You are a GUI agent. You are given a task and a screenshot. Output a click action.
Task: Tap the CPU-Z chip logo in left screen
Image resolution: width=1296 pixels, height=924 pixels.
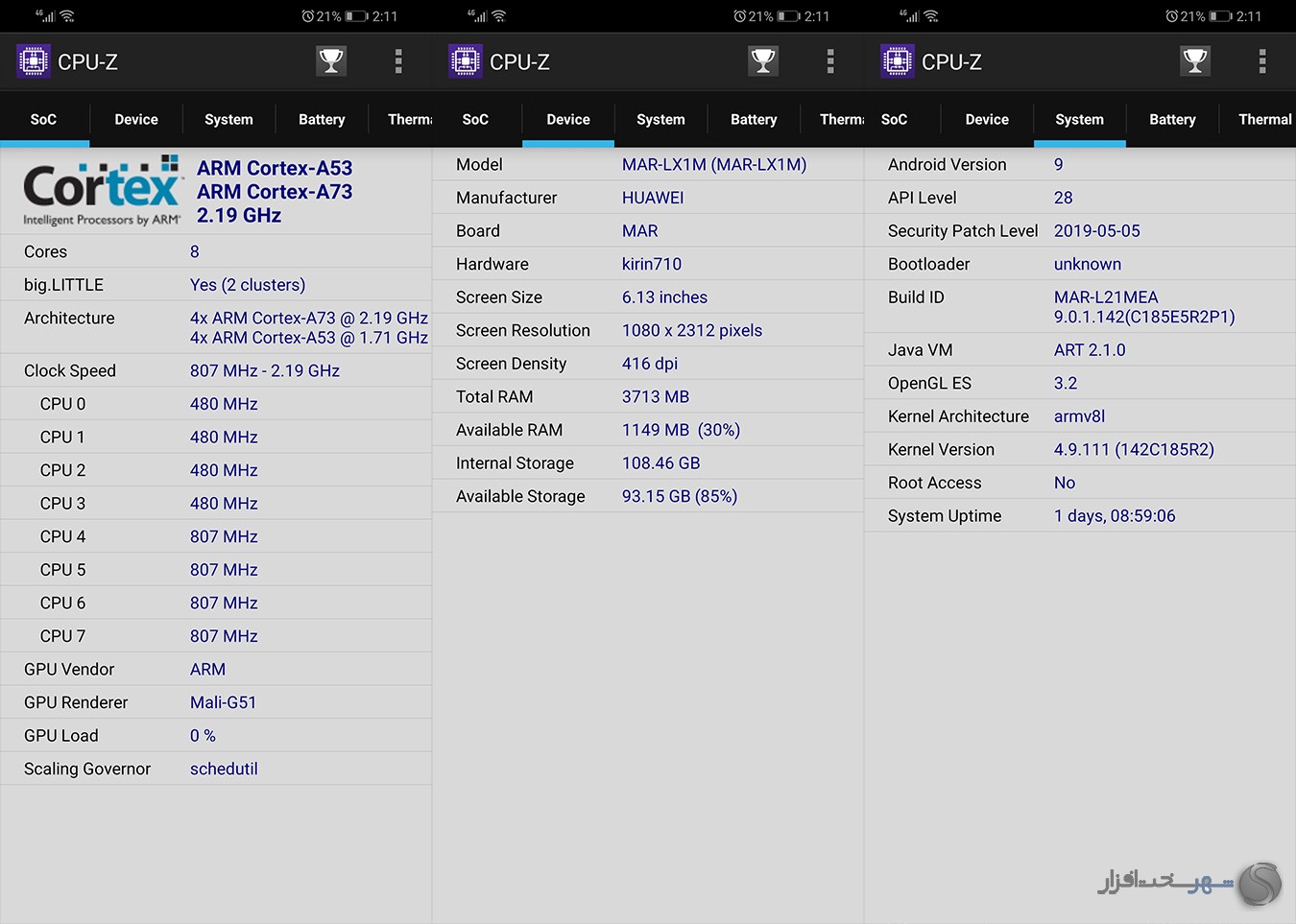[34, 61]
